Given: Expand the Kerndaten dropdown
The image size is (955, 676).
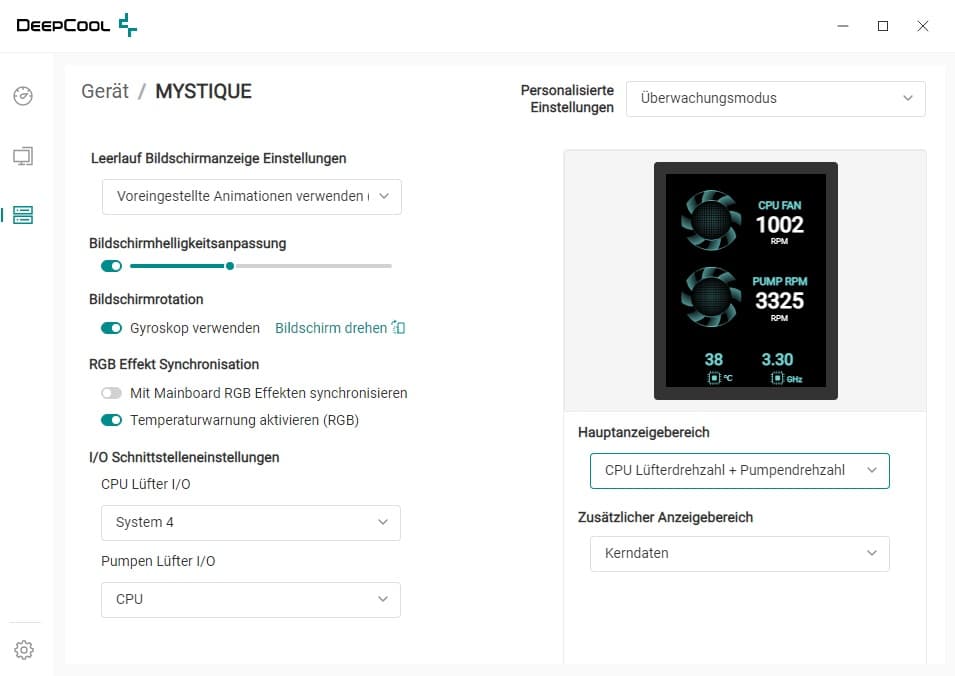Looking at the screenshot, I should click(x=739, y=553).
